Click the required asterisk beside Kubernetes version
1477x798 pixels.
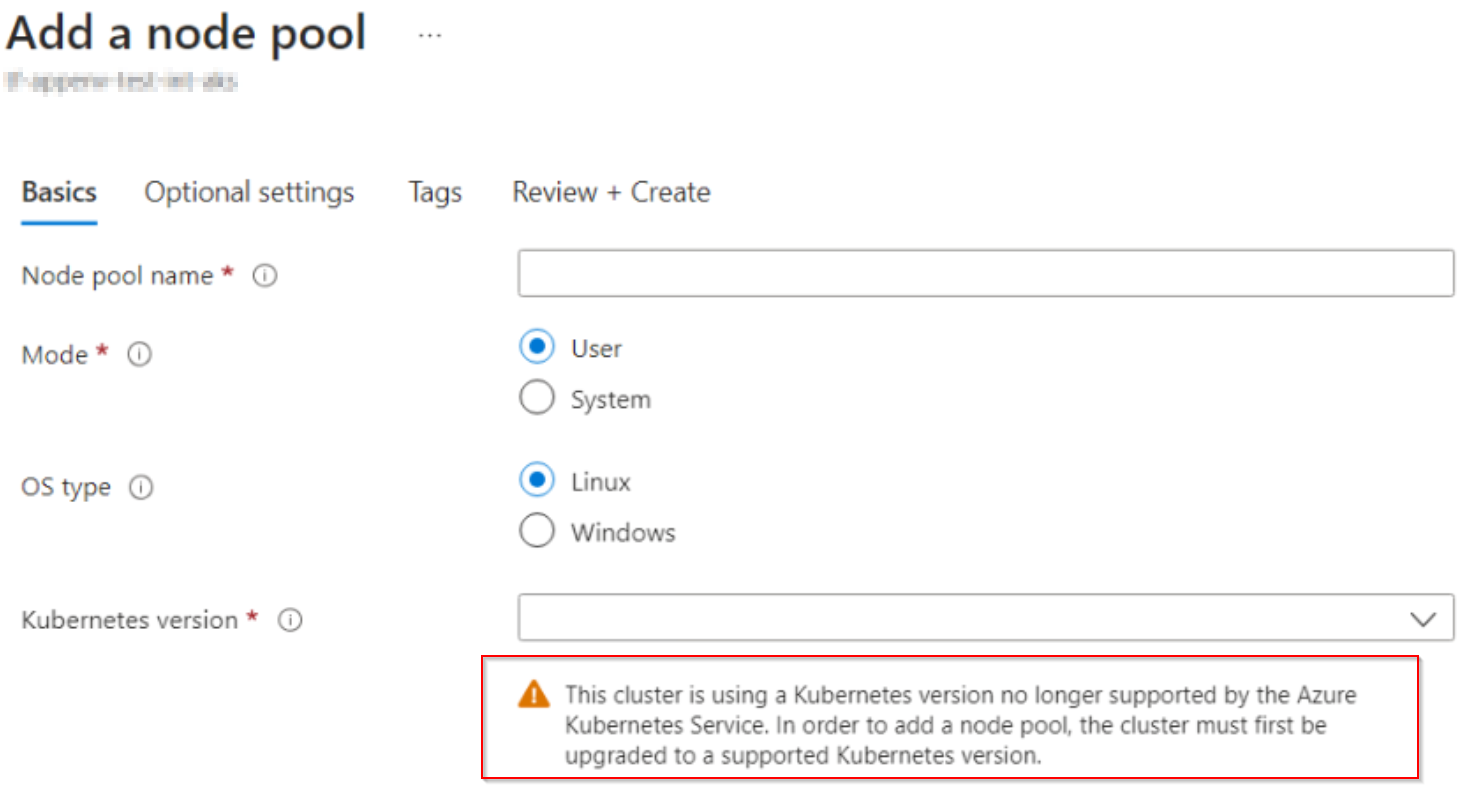click(251, 616)
